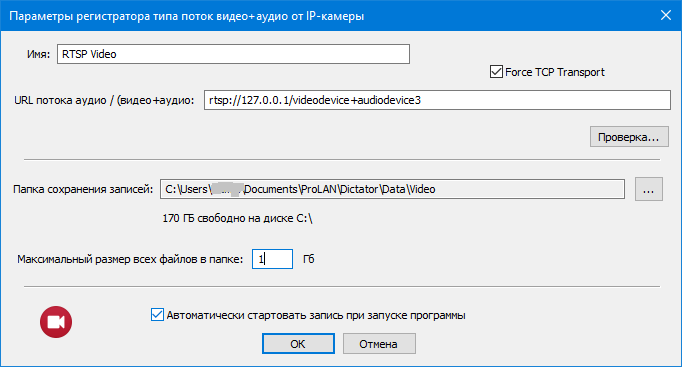This screenshot has width=682, height=367.
Task: Open folder browser with the ... button
Action: [649, 189]
